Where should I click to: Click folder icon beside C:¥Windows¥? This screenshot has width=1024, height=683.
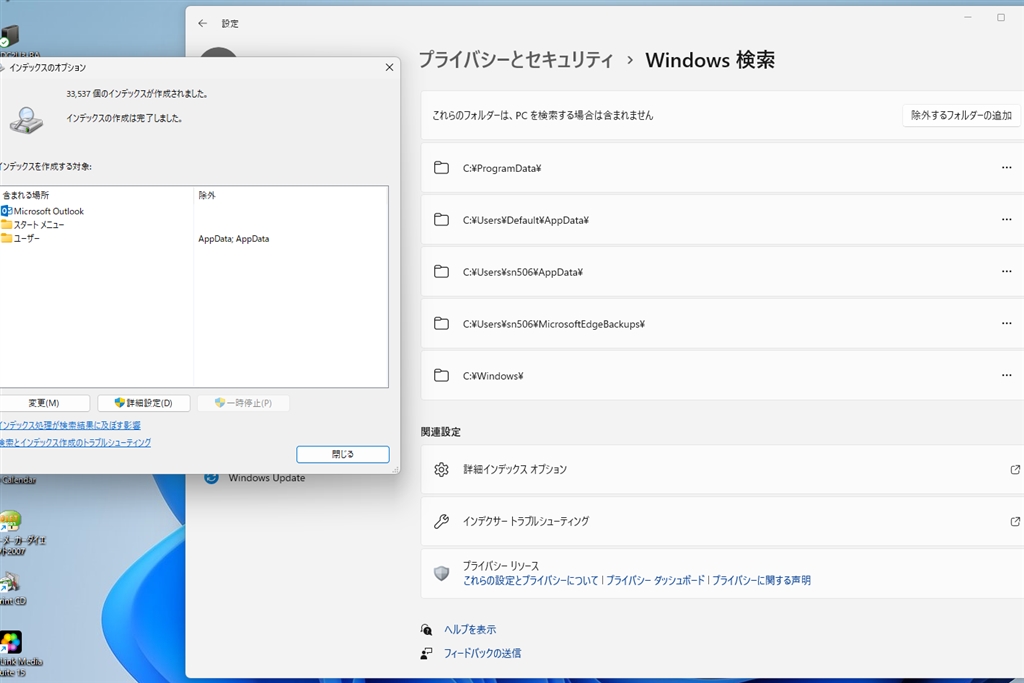point(441,375)
